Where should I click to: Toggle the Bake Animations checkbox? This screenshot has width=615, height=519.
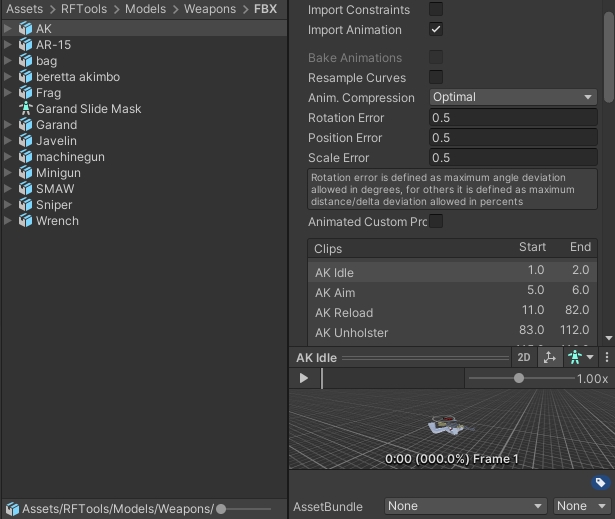pos(436,57)
